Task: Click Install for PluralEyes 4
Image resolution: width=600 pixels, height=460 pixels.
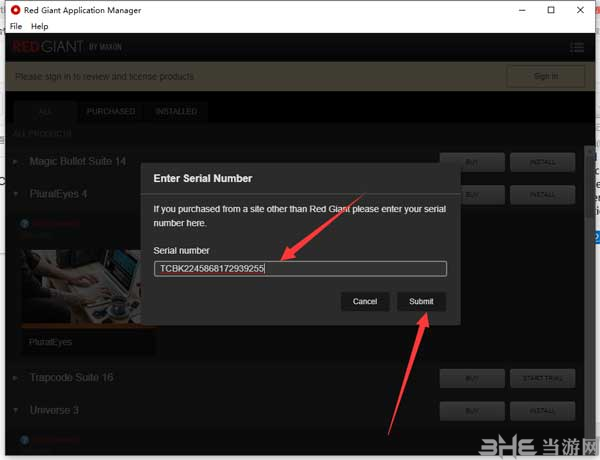Action: click(543, 195)
